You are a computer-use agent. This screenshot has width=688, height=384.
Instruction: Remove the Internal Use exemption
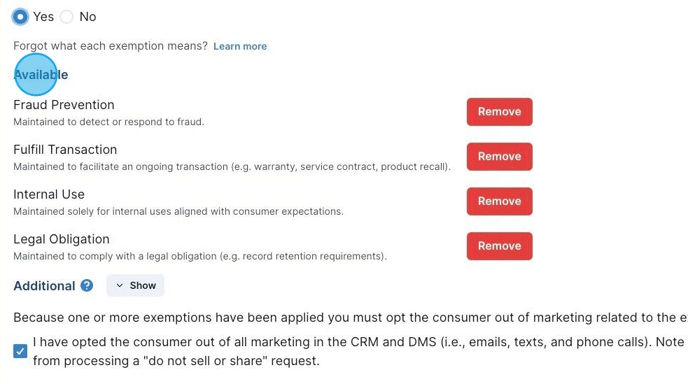(499, 201)
